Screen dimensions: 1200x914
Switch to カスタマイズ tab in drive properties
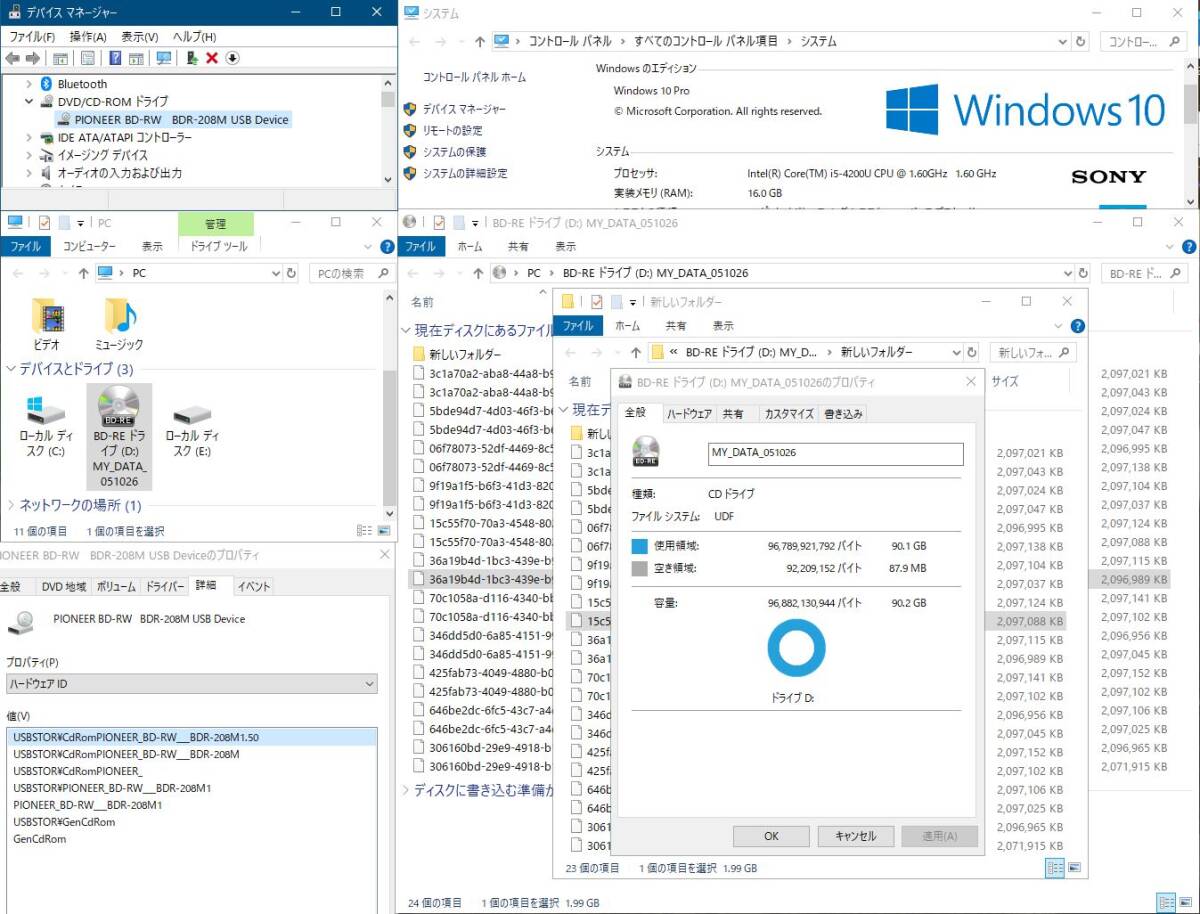click(x=789, y=414)
